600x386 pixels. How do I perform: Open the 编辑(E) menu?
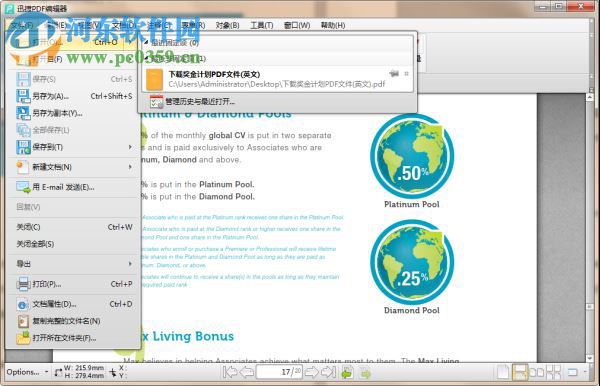[57, 25]
